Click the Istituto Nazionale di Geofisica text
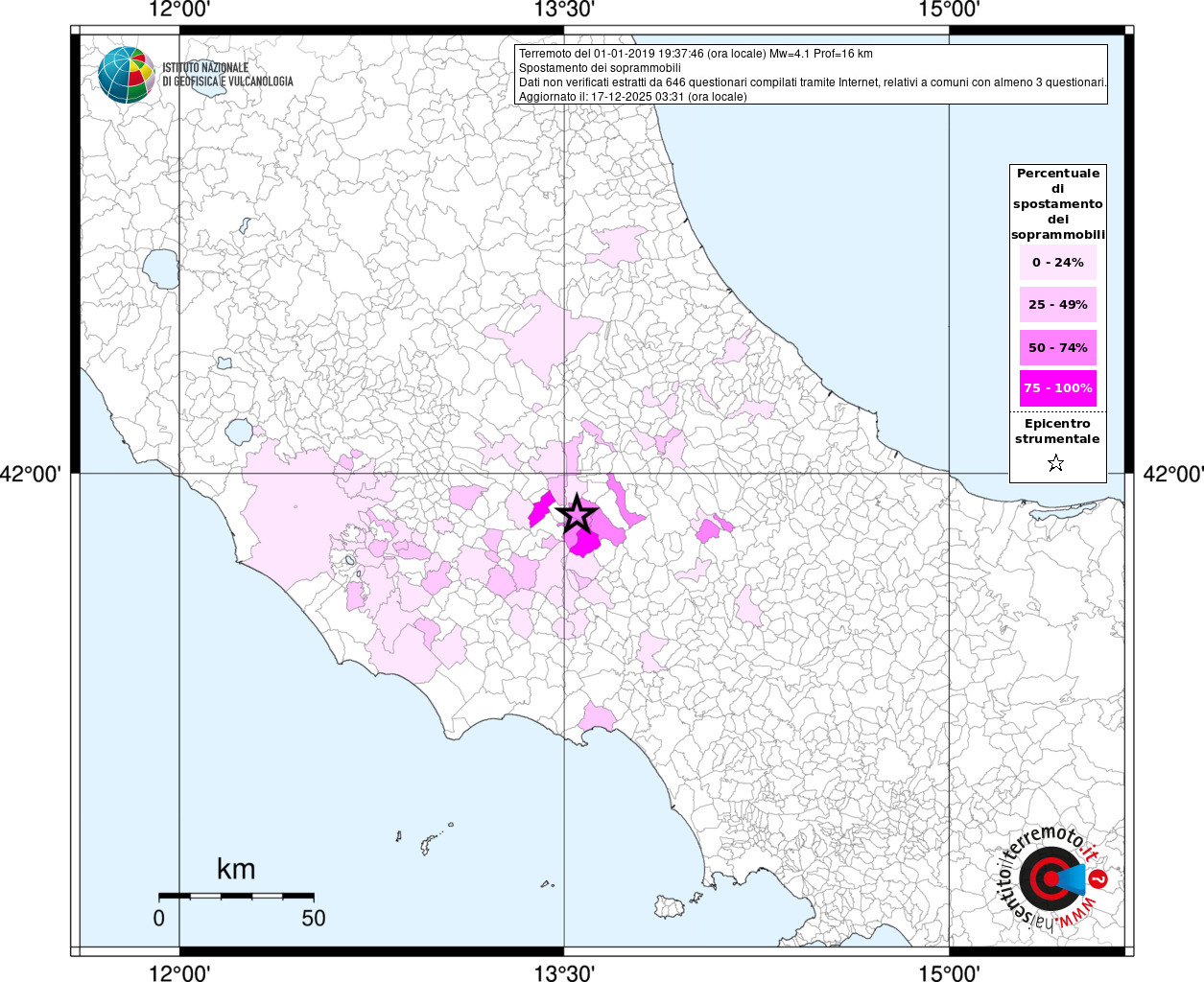Viewport: 1204px width, 982px height. point(227,75)
